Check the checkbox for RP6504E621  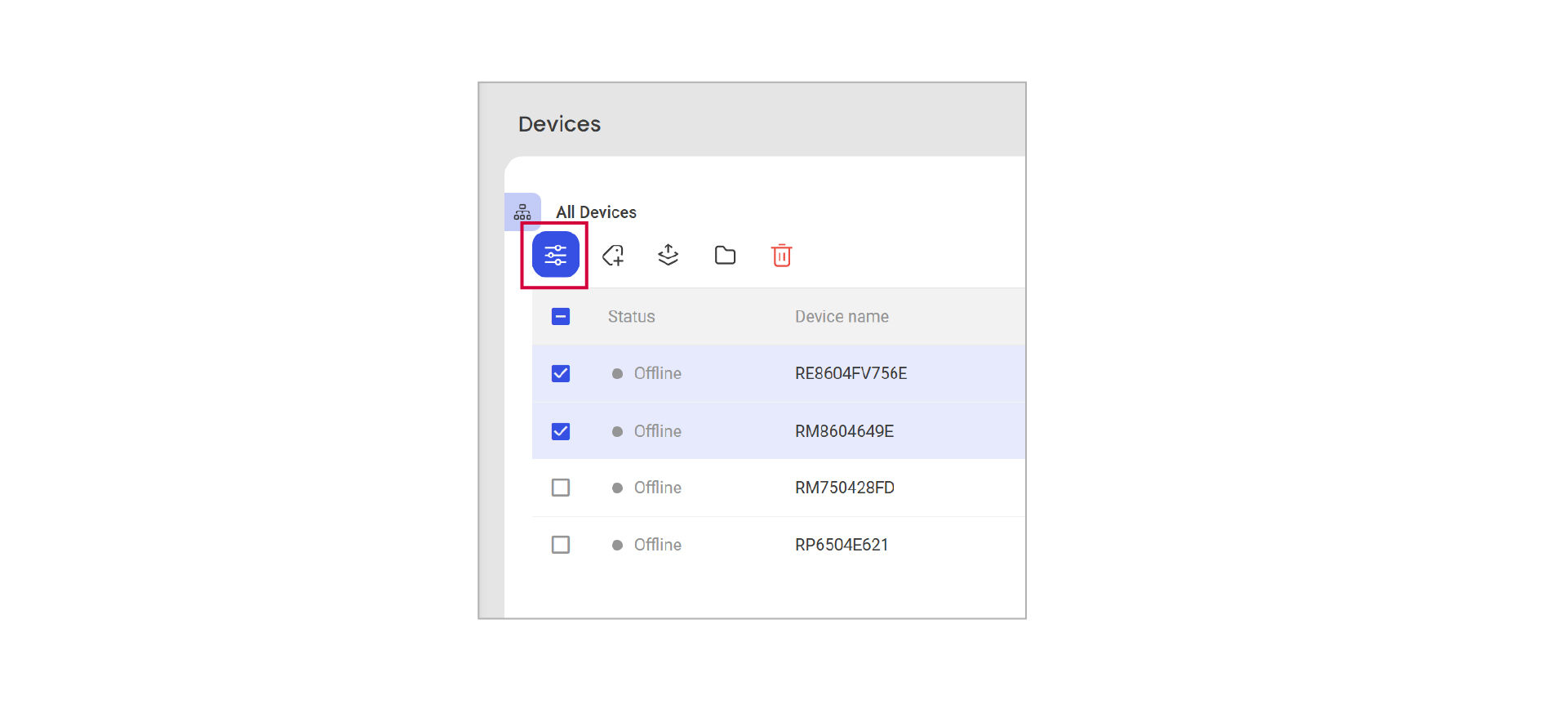point(561,545)
